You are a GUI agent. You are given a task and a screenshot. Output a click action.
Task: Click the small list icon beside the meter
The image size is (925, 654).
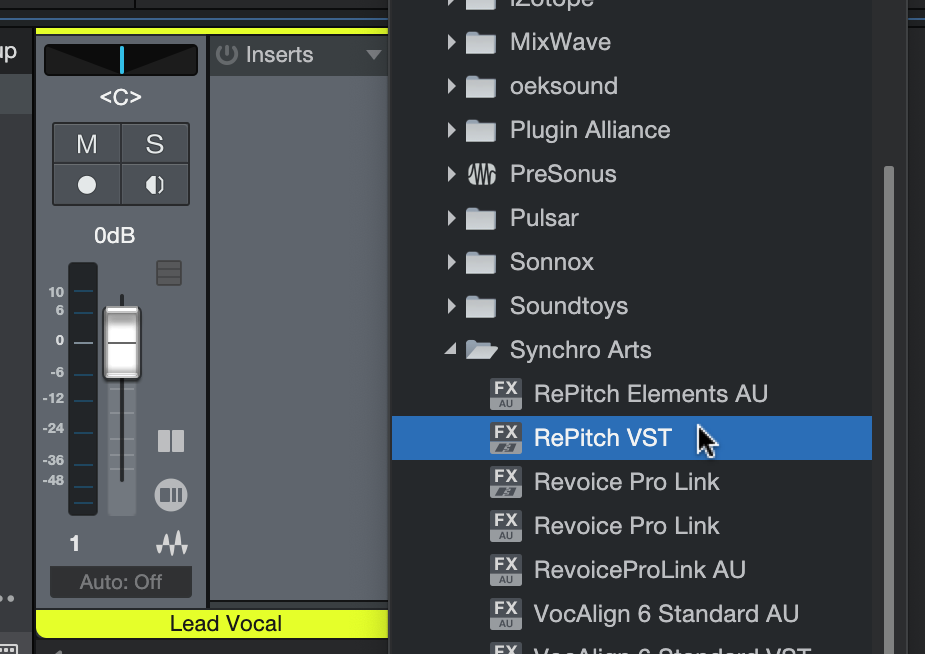tap(169, 273)
